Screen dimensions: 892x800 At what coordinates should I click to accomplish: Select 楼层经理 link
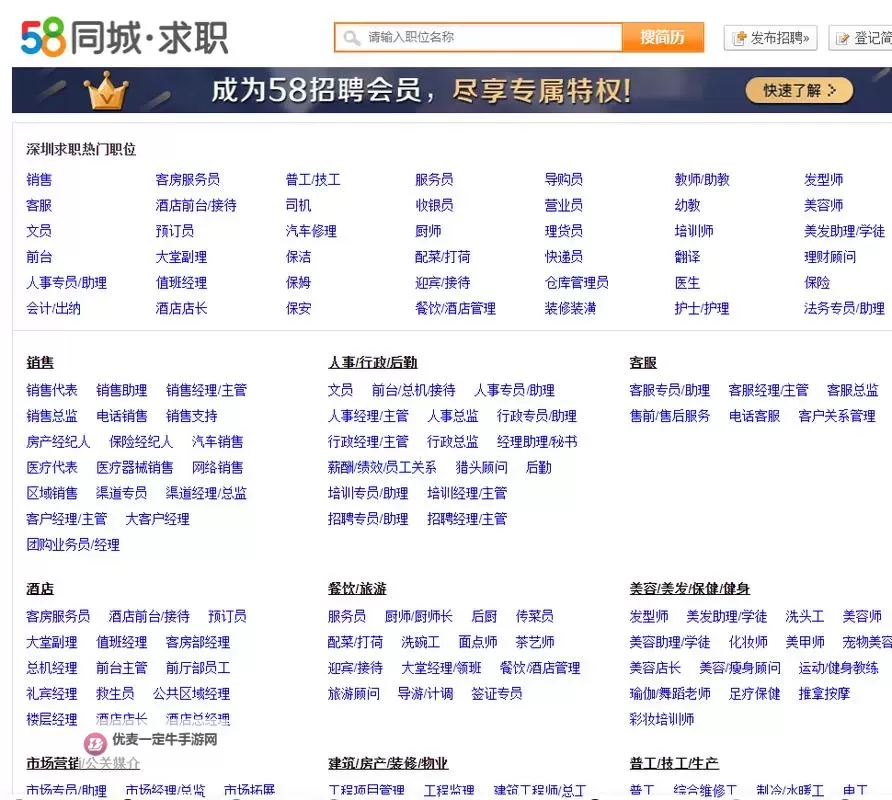pyautogui.click(x=52, y=720)
